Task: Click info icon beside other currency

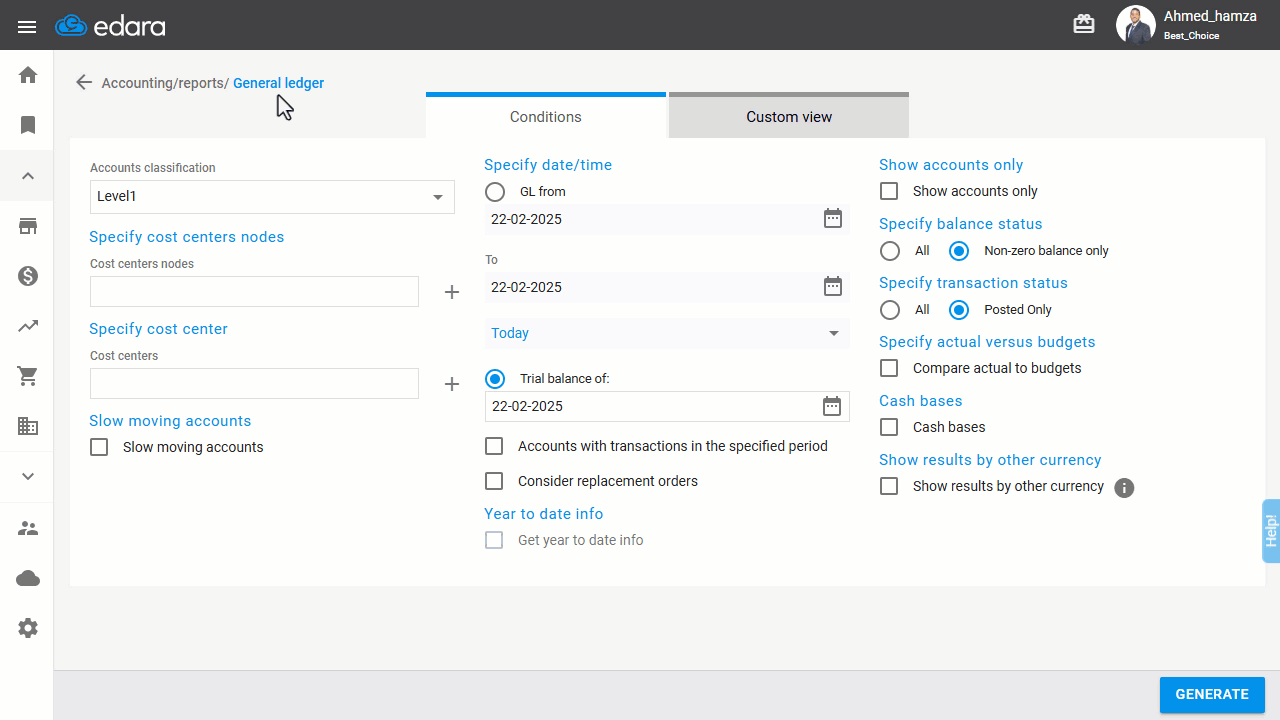Action: 1124,488
